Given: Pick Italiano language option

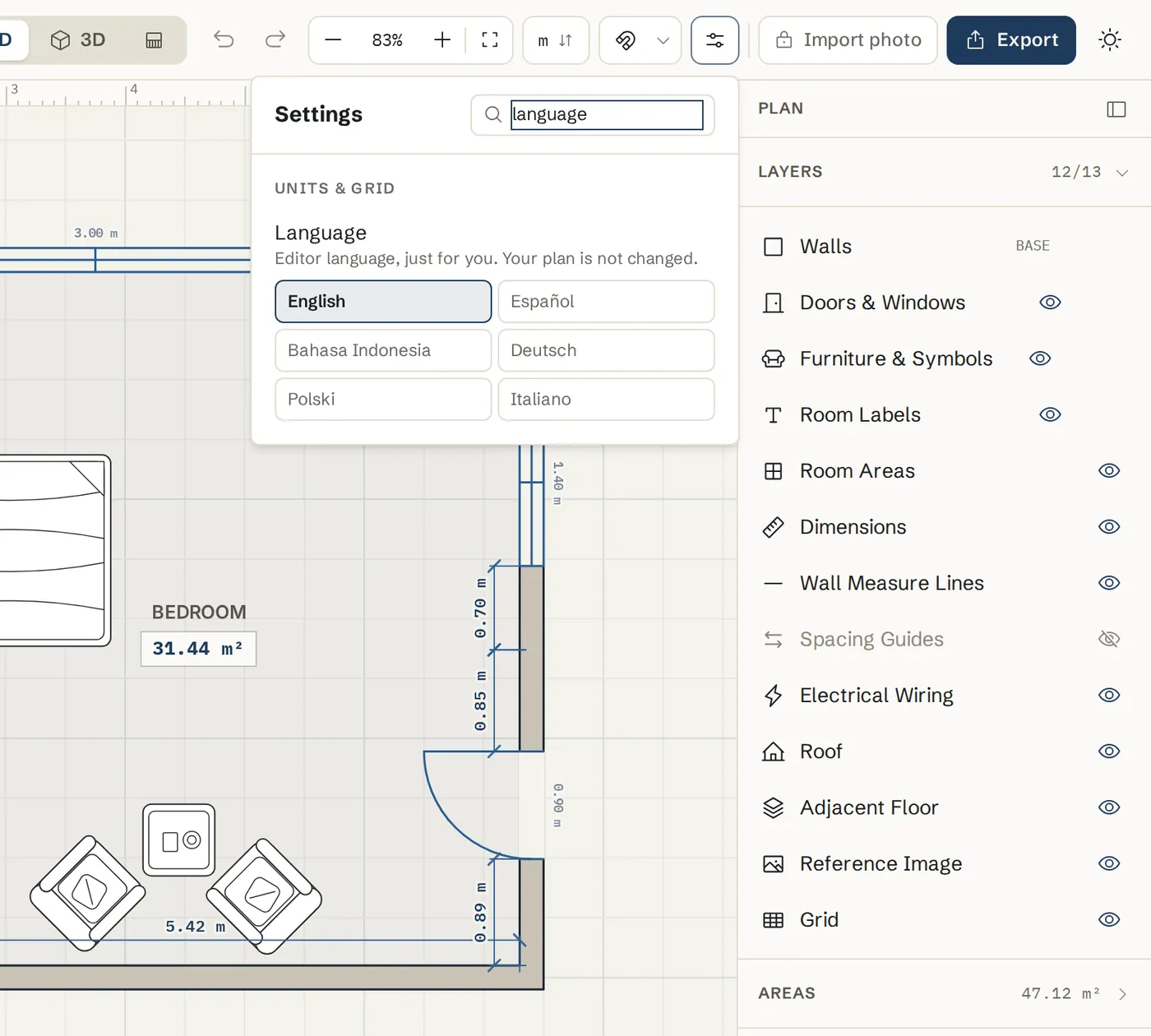Looking at the screenshot, I should 606,400.
